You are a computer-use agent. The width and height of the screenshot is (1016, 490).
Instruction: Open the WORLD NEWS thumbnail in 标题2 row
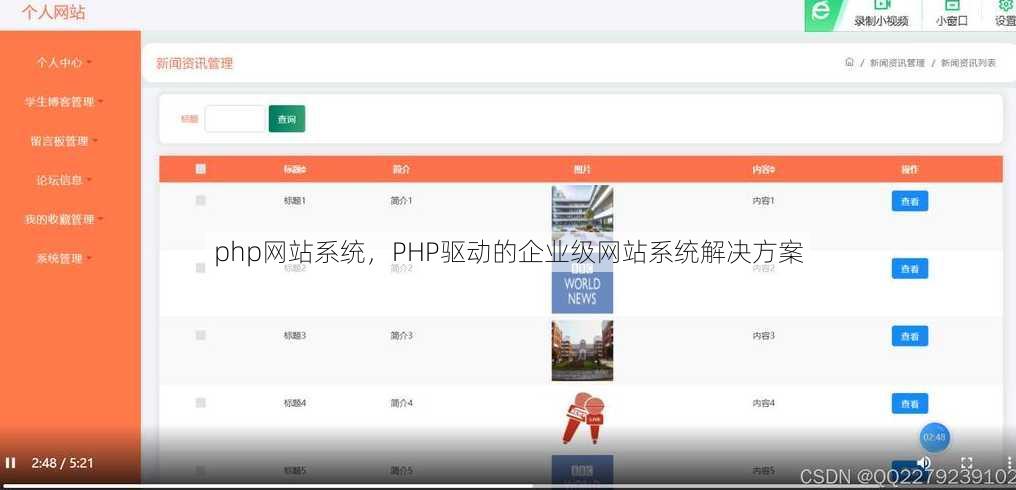(582, 285)
